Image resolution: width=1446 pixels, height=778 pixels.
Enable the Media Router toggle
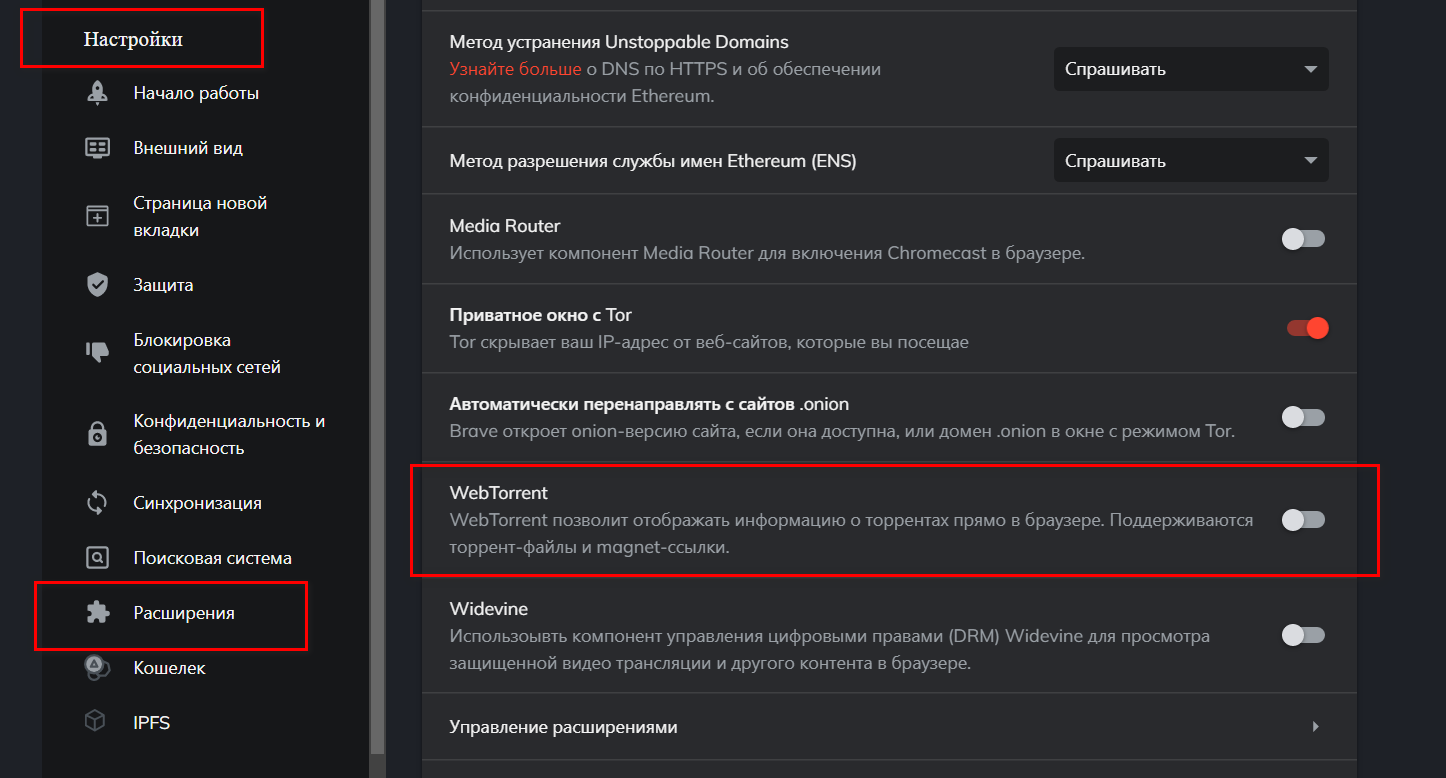[1303, 239]
